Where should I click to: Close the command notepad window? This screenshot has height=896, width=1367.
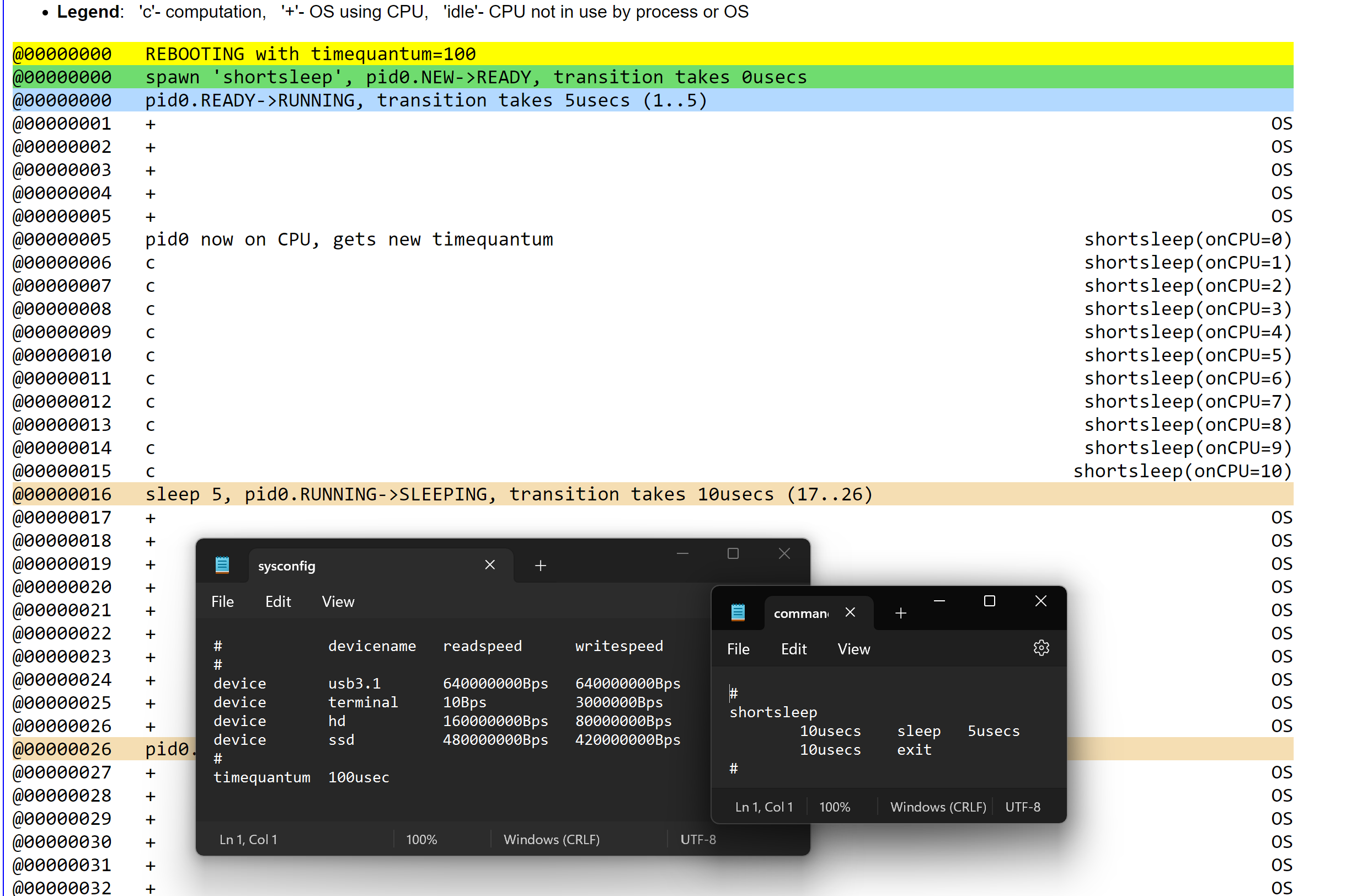click(x=1040, y=601)
